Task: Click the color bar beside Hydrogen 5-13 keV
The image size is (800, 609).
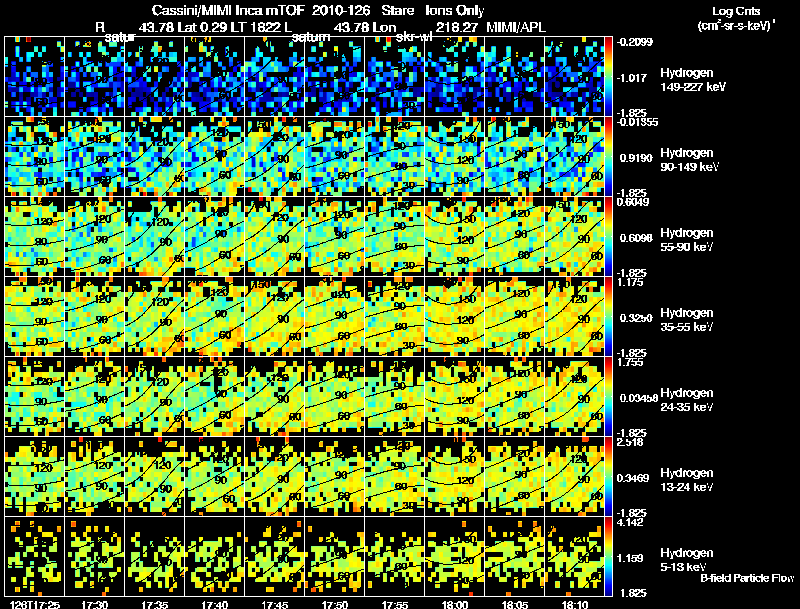Action: tap(608, 557)
